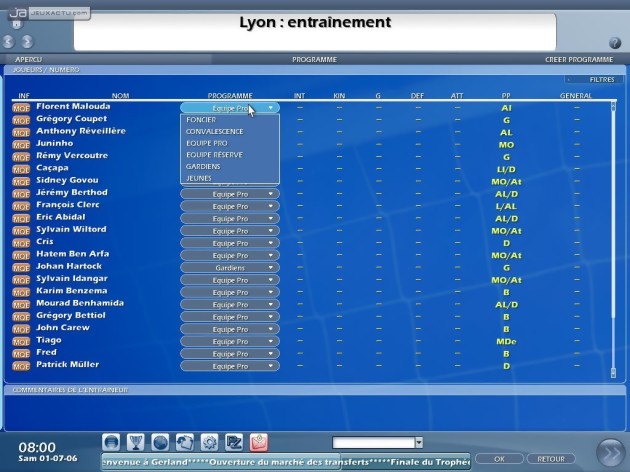630x472 pixels.
Task: Open Karim Benzema's programme dropdown
Action: (x=230, y=292)
